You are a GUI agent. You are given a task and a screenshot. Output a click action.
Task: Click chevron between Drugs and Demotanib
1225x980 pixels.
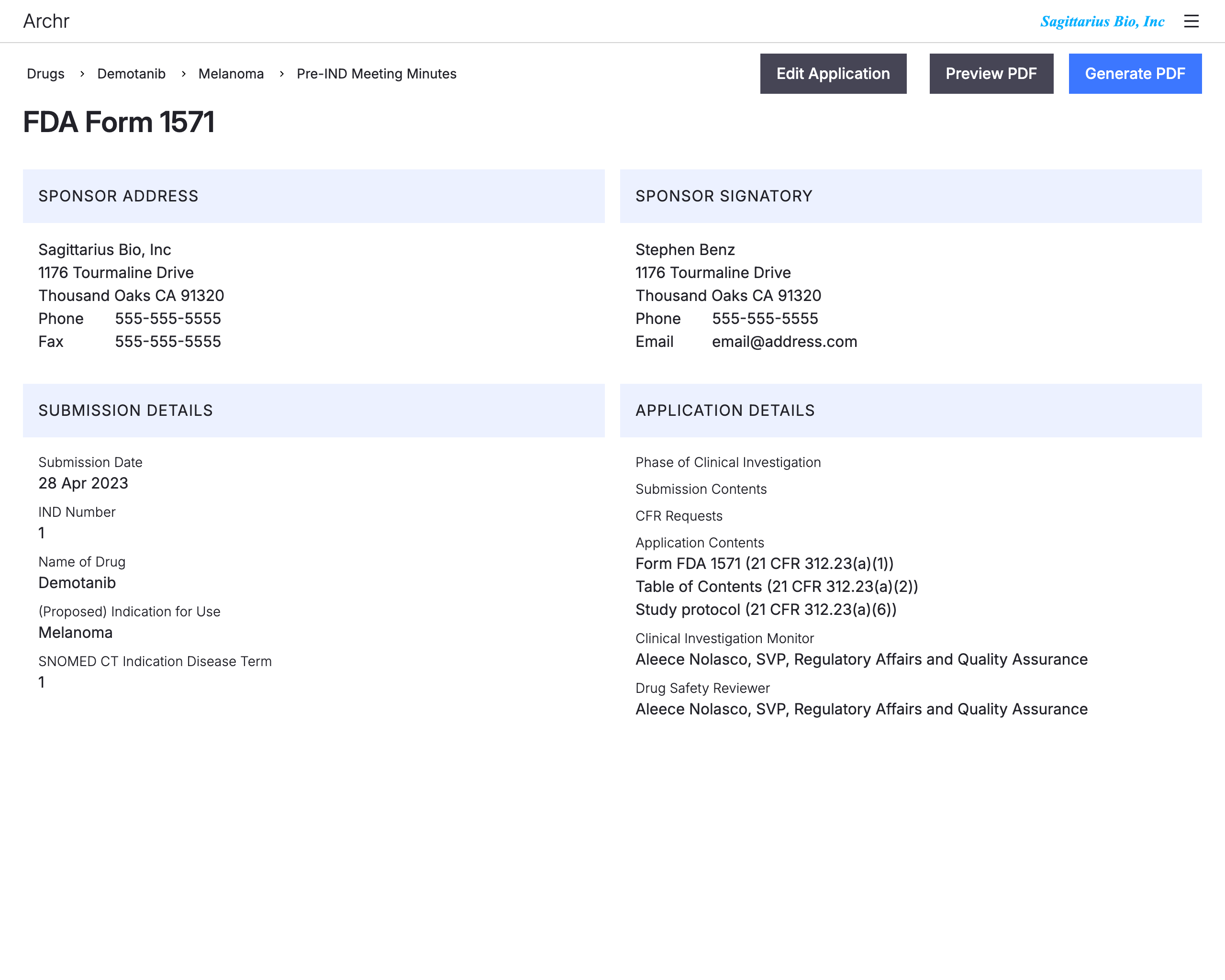pos(82,74)
